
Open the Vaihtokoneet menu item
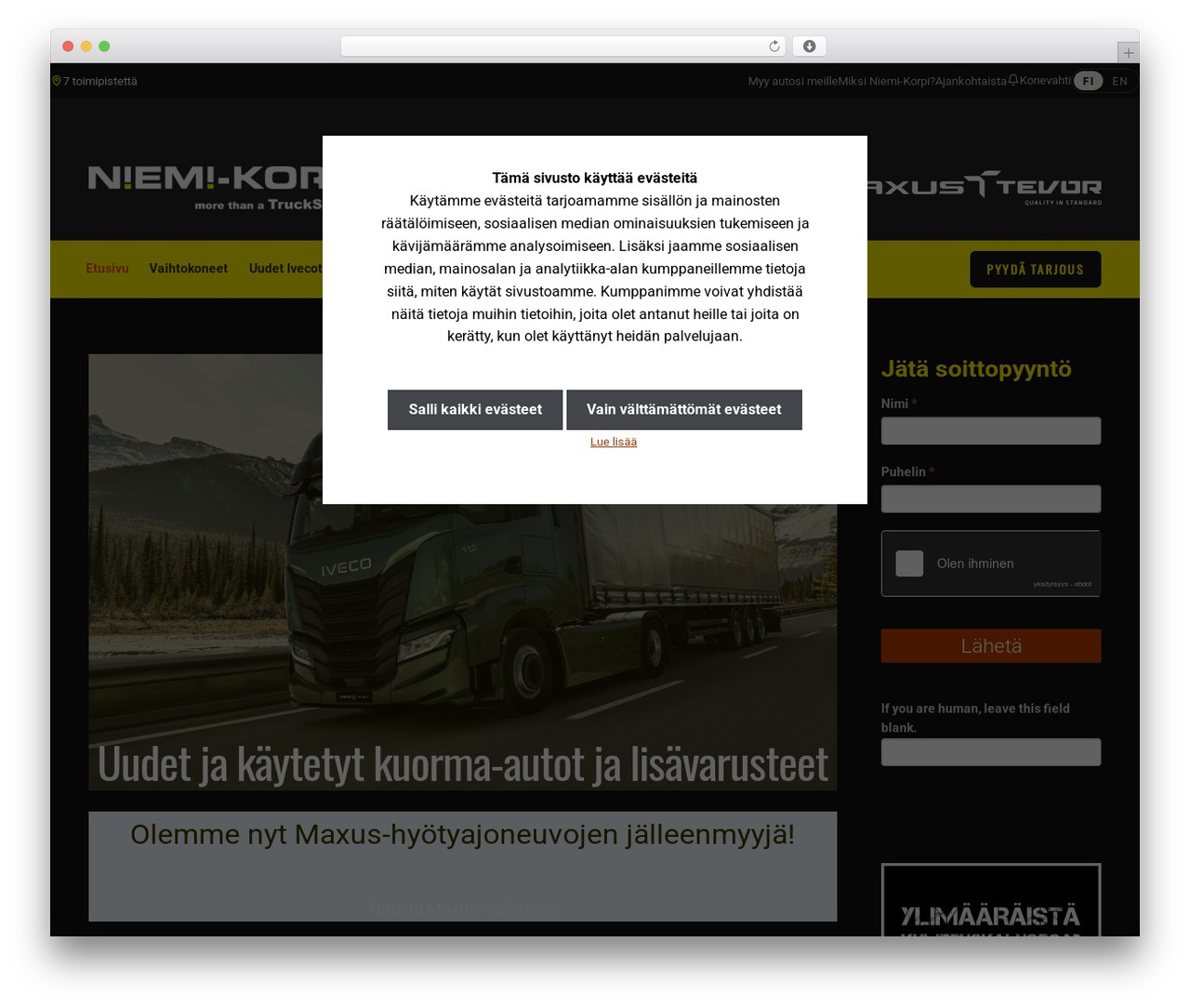click(188, 268)
